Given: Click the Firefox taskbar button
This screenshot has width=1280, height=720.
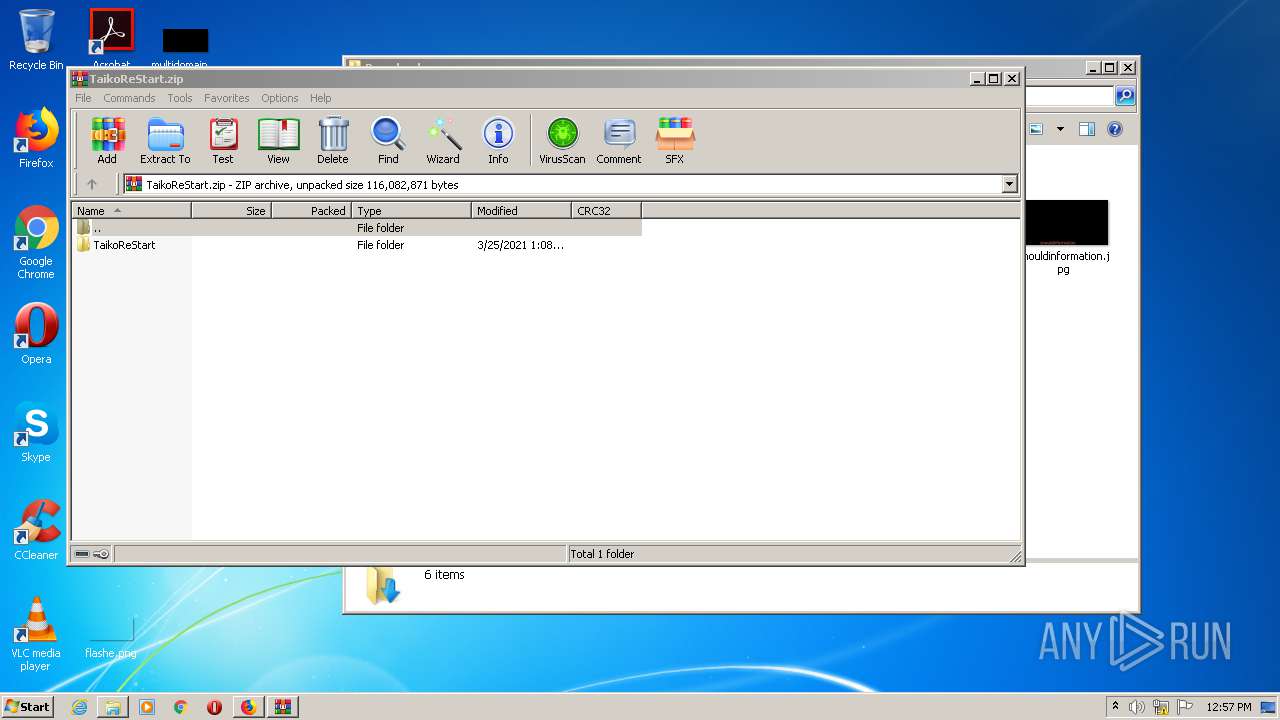Looking at the screenshot, I should click(248, 707).
